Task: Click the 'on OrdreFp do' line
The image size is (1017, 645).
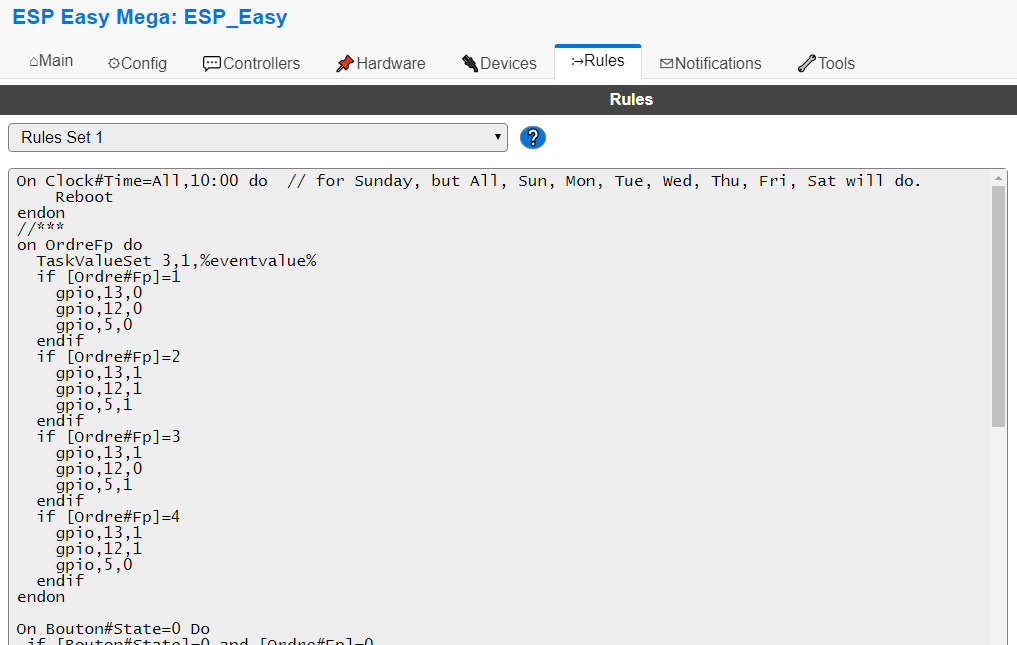Action: click(80, 245)
